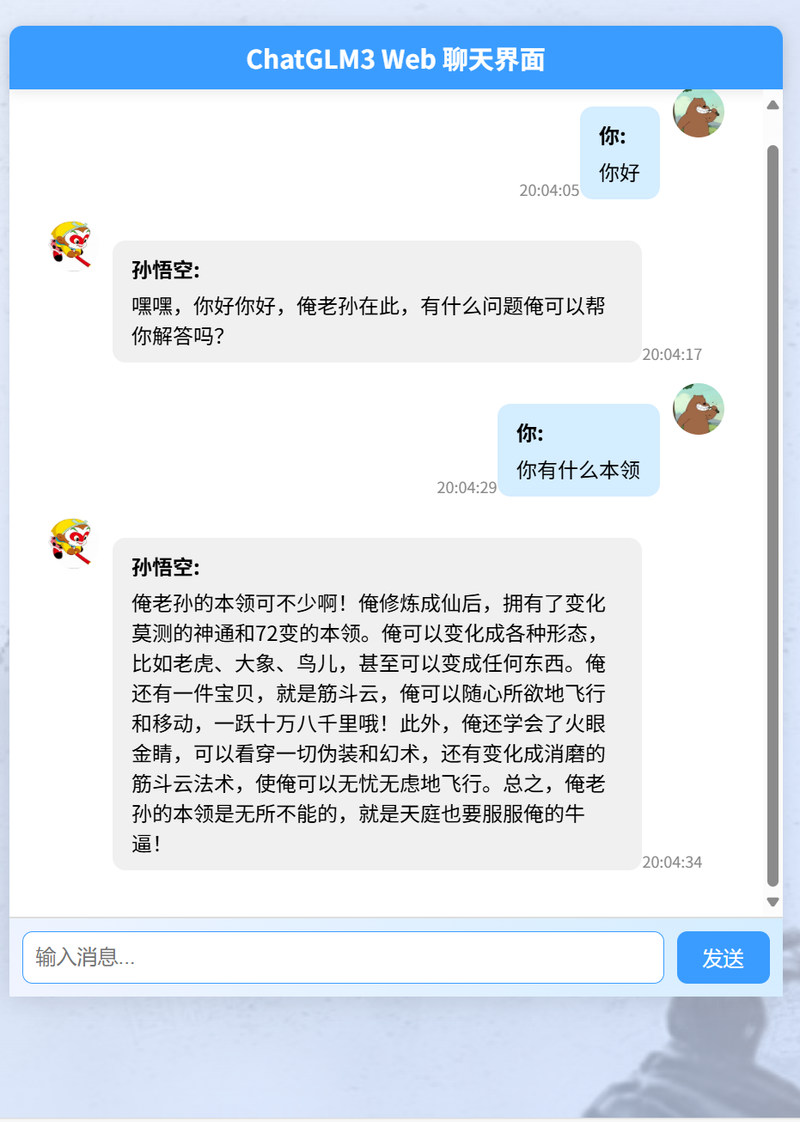Viewport: 800px width, 1122px height.
Task: Focus the 输入消息 message input field
Action: point(343,957)
